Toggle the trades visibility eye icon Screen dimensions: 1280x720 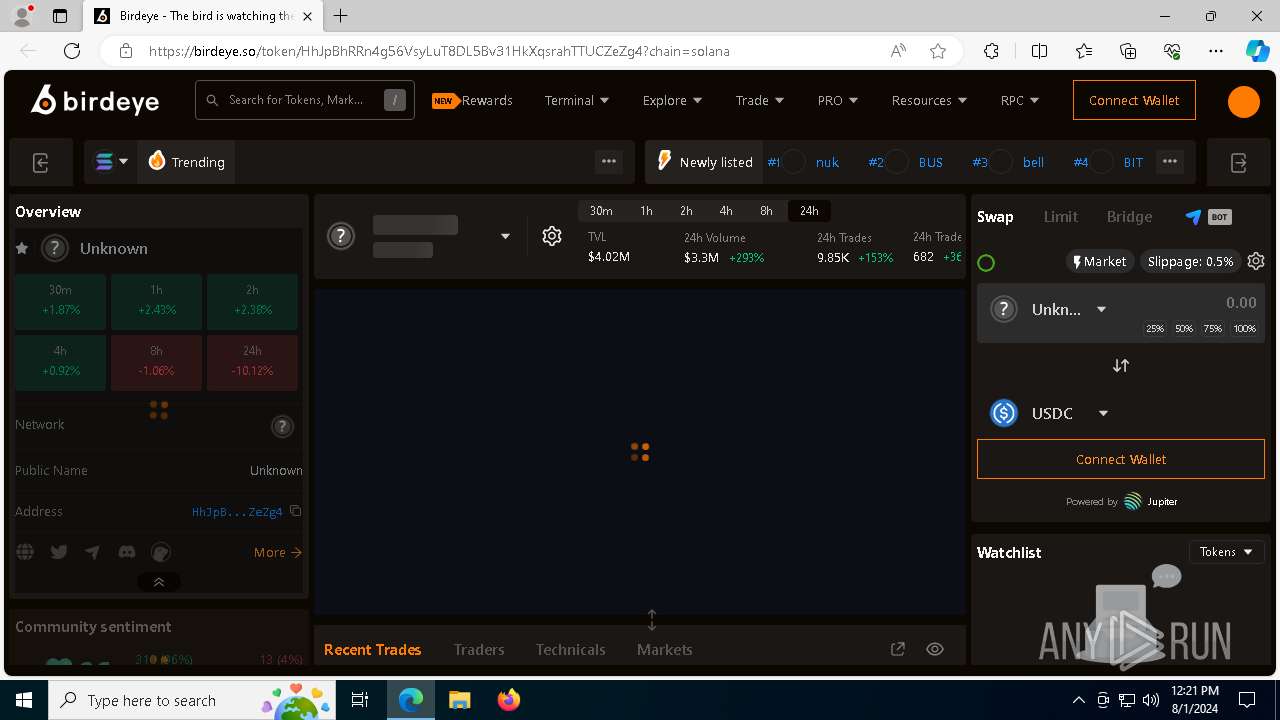click(935, 649)
